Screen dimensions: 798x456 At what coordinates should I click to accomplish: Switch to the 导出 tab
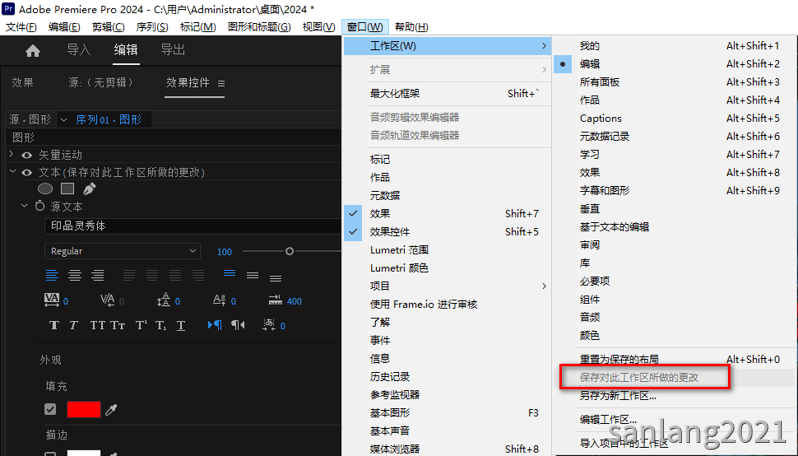tap(173, 50)
